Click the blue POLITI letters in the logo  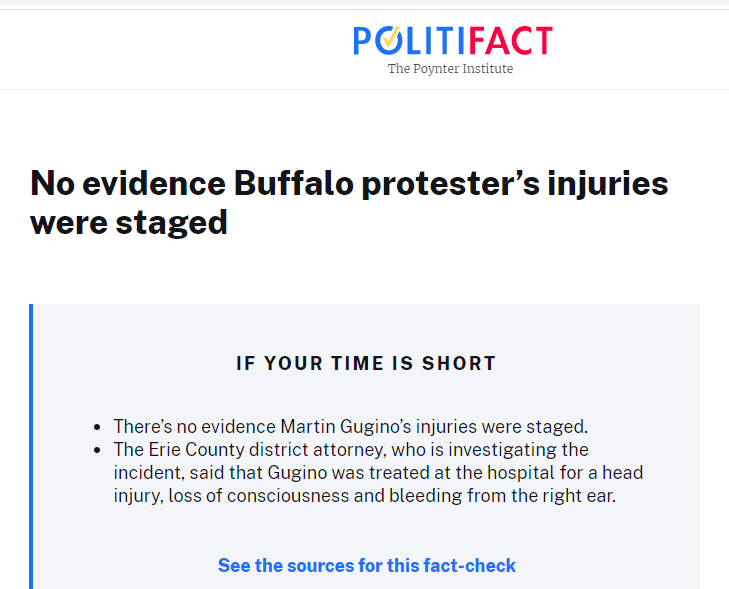pos(411,41)
